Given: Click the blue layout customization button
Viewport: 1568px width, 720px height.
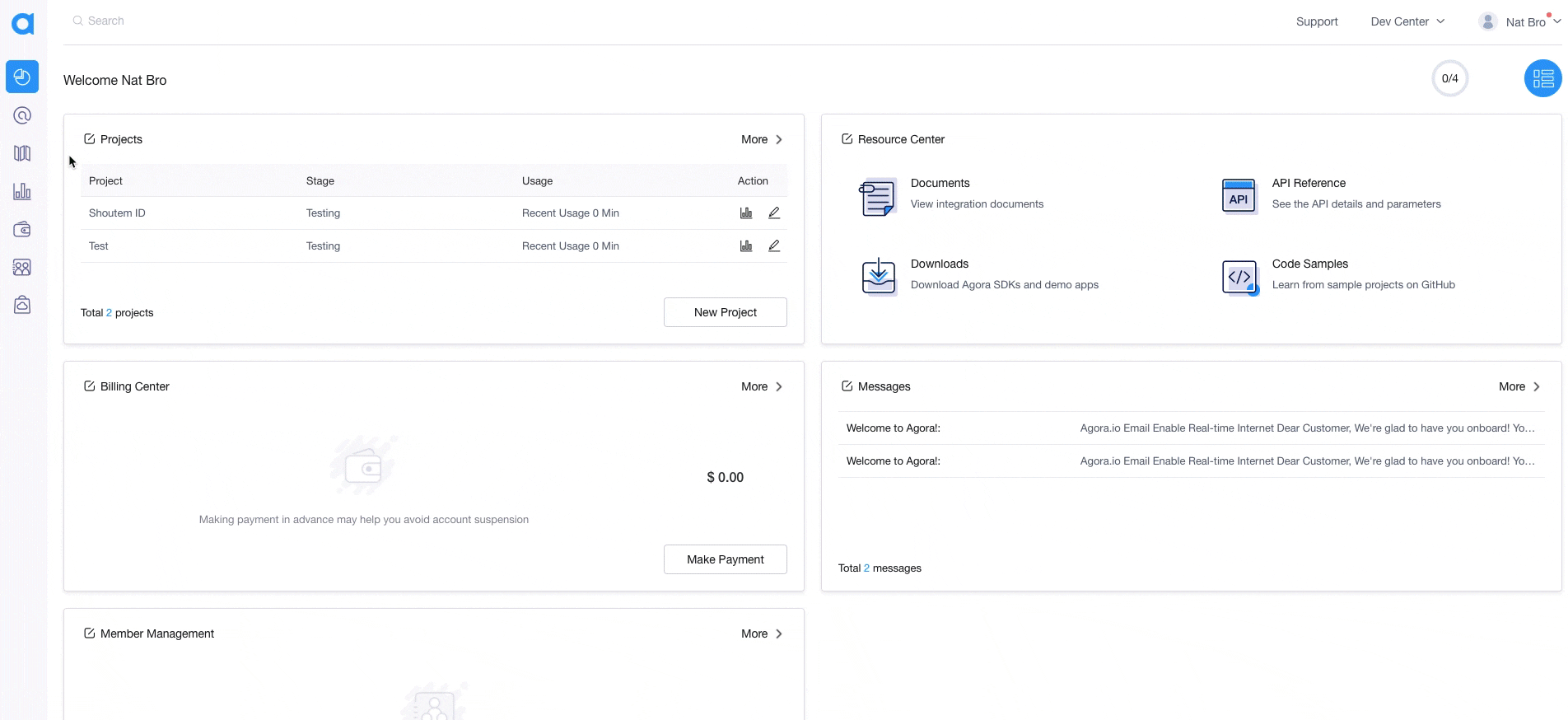Looking at the screenshot, I should pos(1543,78).
